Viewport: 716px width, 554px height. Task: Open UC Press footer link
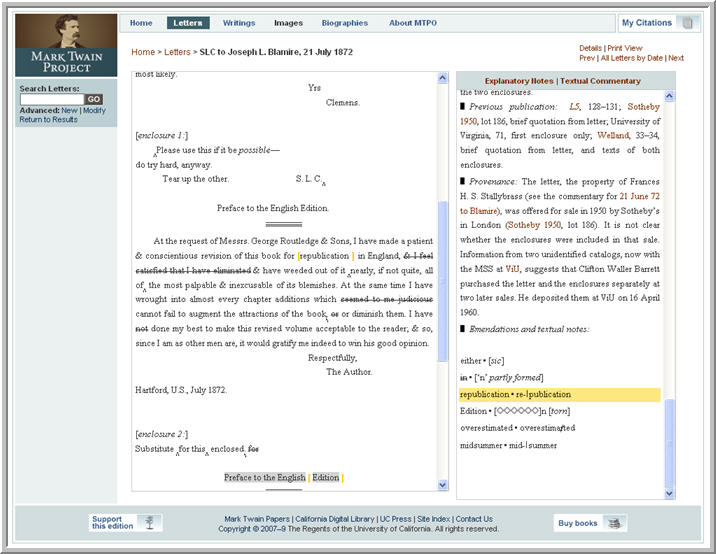[395, 519]
